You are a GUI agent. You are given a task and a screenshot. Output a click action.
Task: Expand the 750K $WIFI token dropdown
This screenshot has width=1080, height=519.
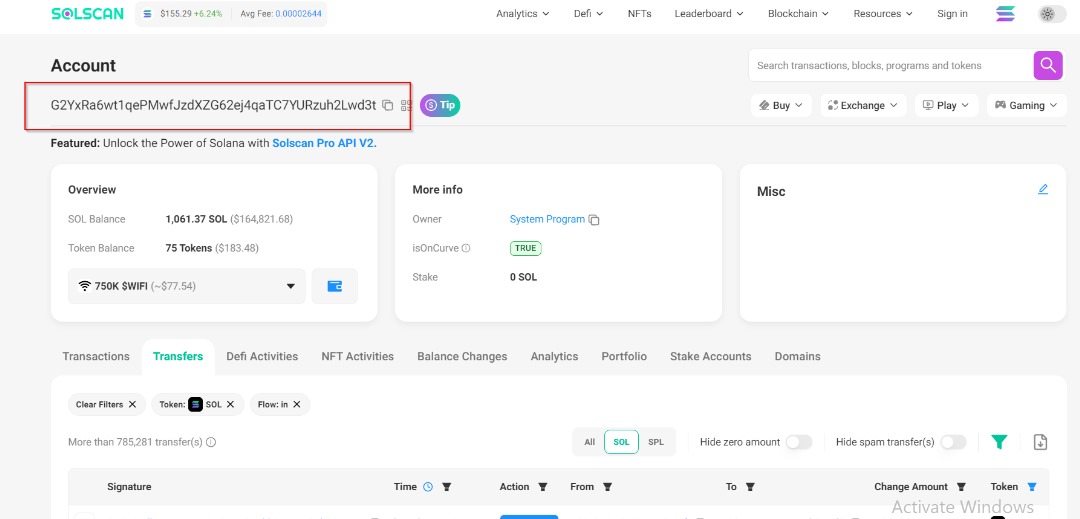coord(187,286)
